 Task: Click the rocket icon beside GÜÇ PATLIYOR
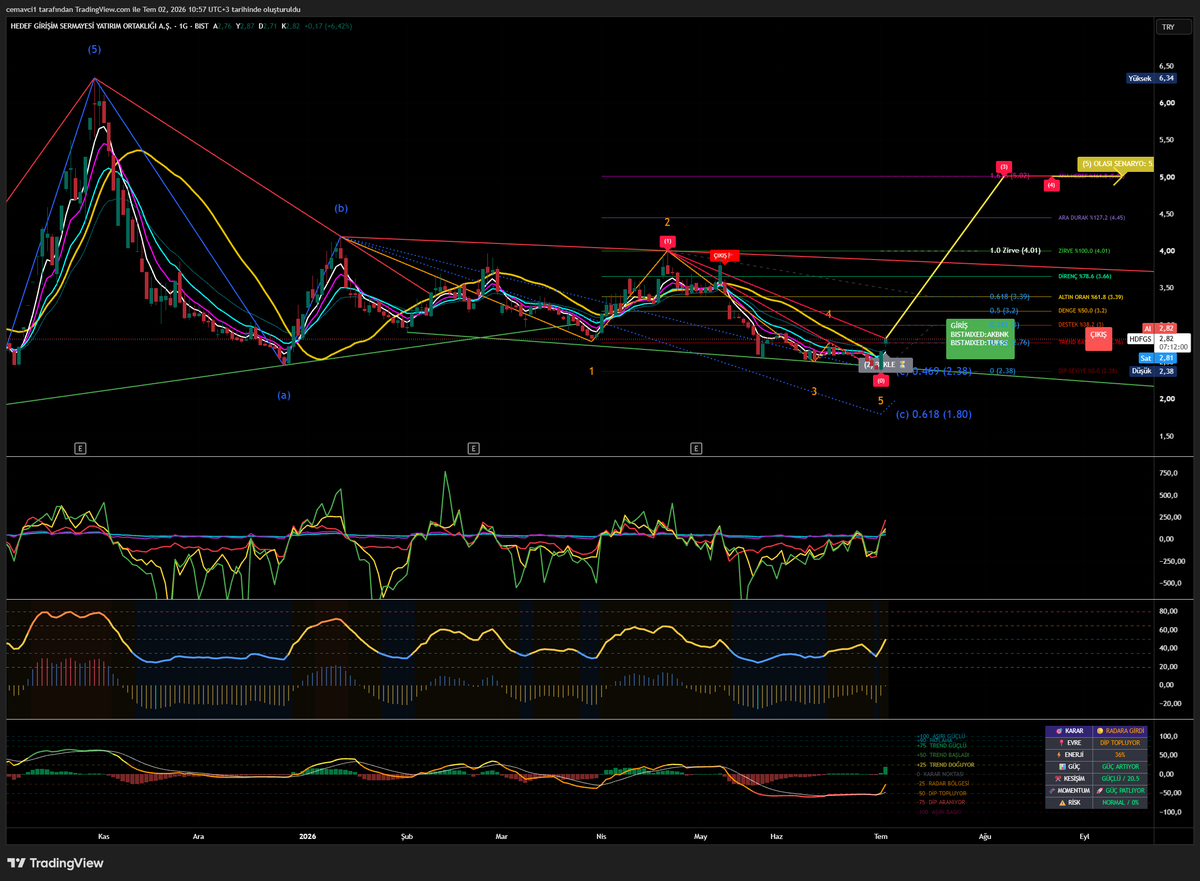(x=1102, y=790)
